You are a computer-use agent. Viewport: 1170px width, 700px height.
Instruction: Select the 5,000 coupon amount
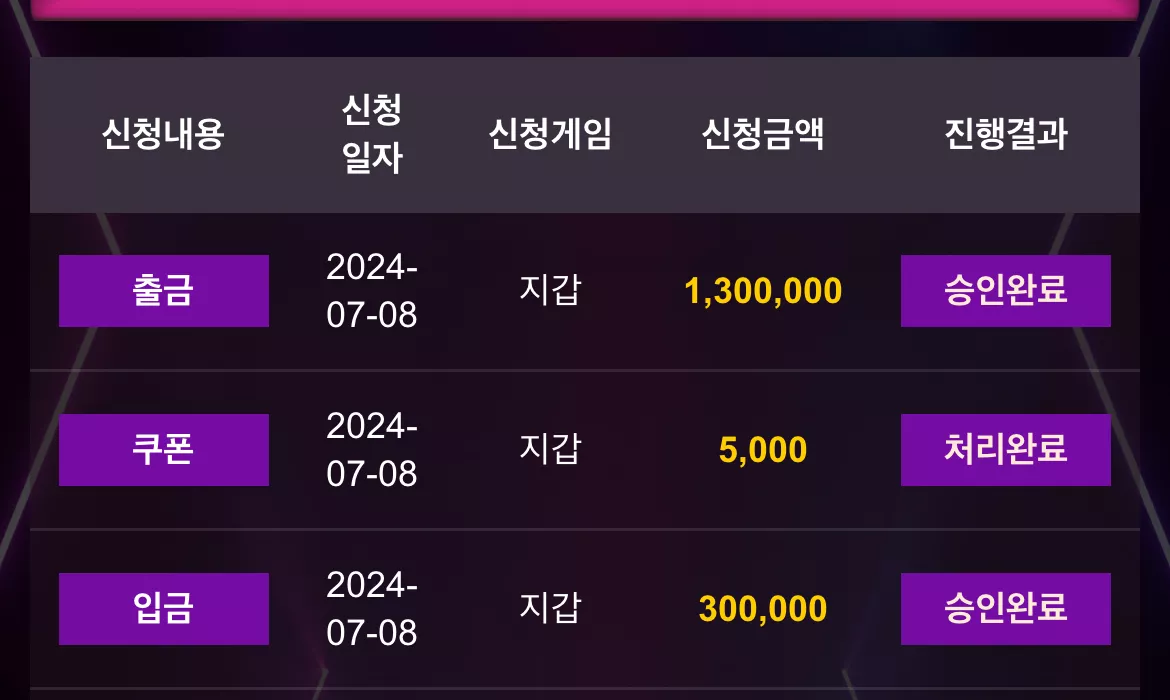[x=763, y=450]
